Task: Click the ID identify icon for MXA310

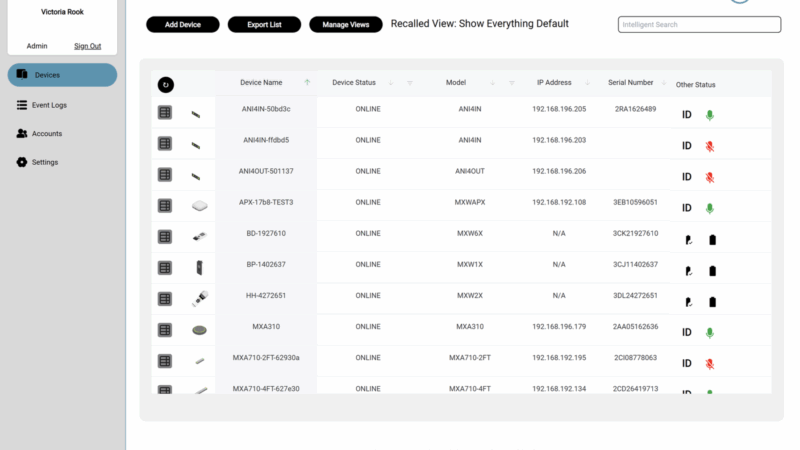Action: pyautogui.click(x=687, y=332)
